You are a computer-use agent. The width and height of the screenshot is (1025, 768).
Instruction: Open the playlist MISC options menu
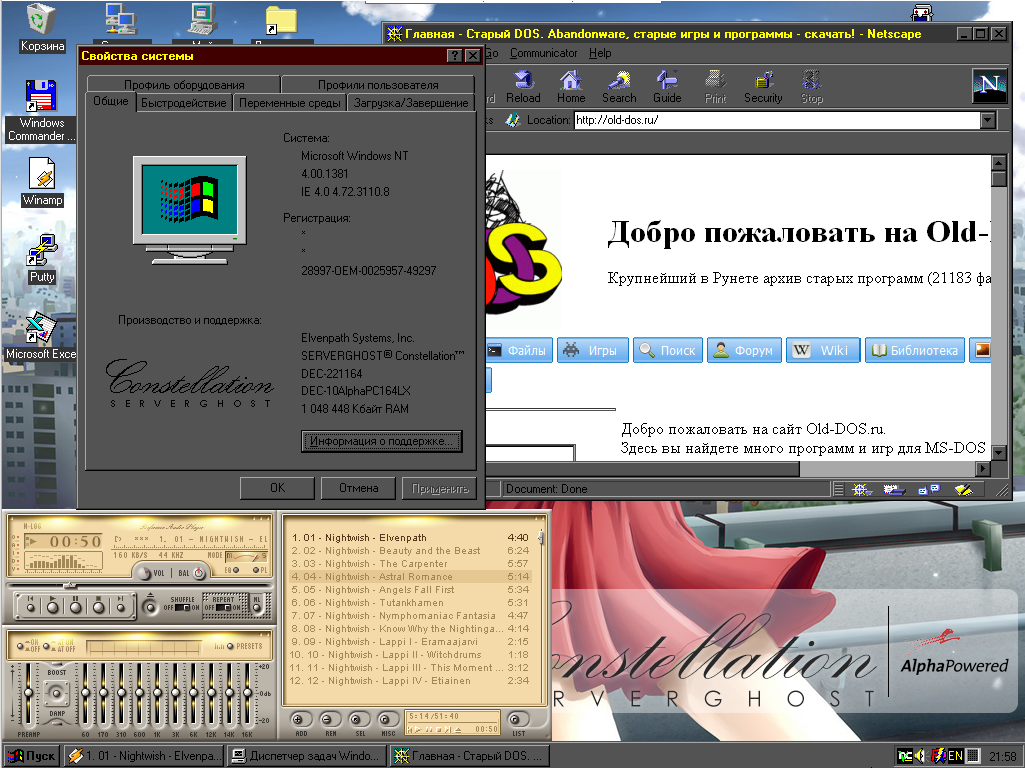(x=385, y=719)
